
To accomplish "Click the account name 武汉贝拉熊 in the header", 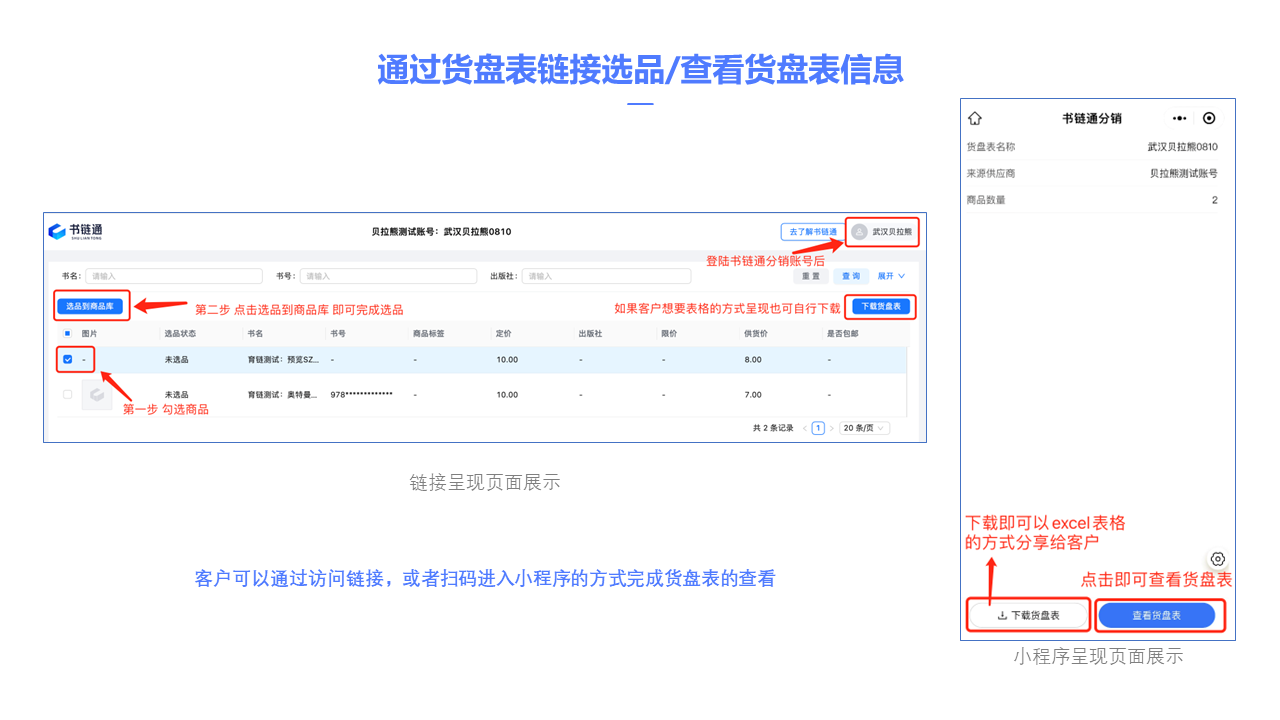I will [x=892, y=232].
